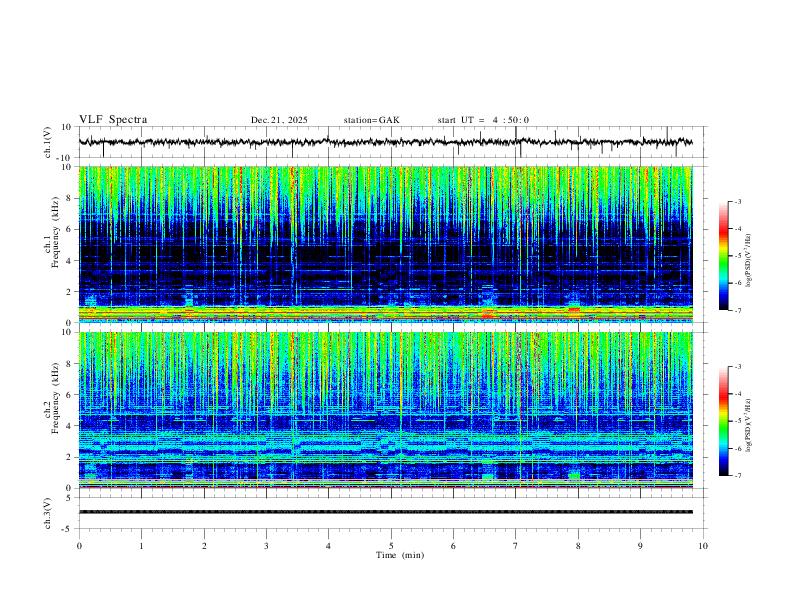The image size is (792, 612).
Task: Click the "9" tick on the time axis
Action: [x=640, y=546]
